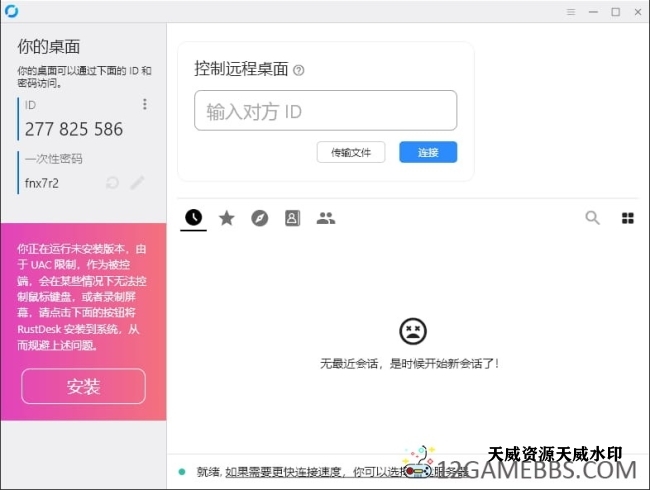
Task: Open the address book tab
Action: [292, 217]
